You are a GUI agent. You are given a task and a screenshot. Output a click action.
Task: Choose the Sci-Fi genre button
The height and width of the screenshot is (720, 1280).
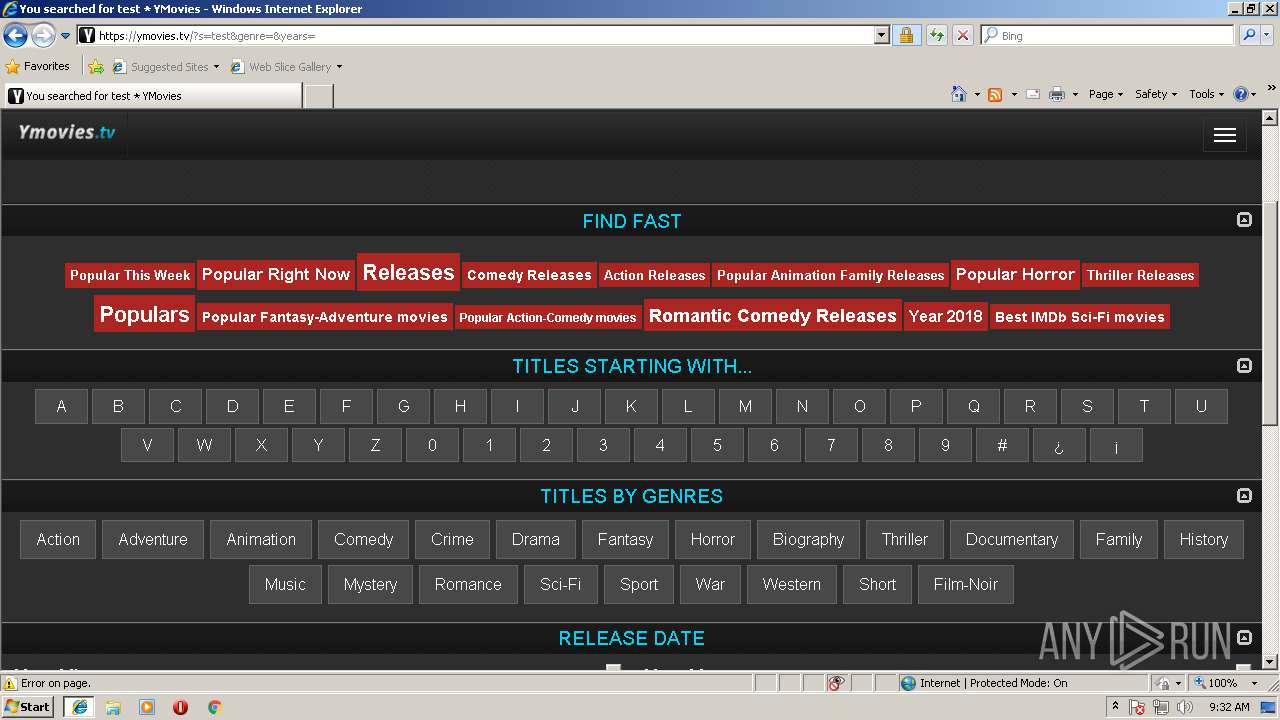560,584
